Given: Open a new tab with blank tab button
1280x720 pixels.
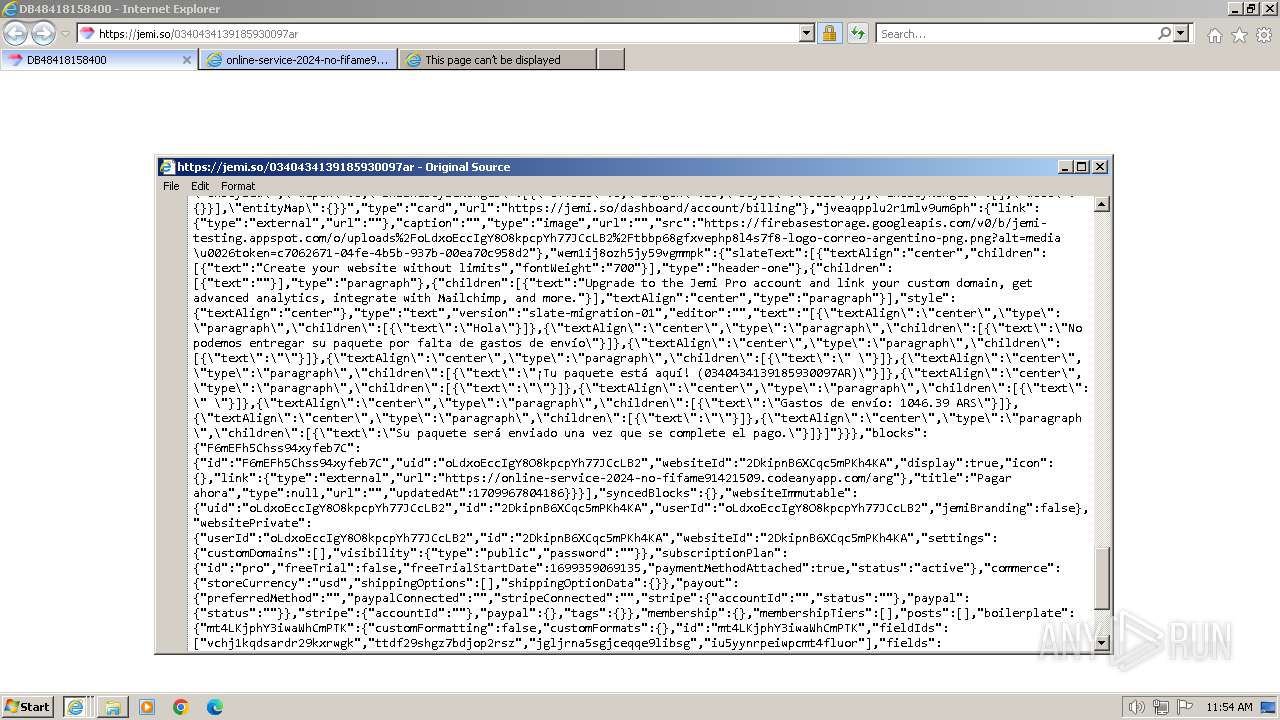Looking at the screenshot, I should tap(610, 59).
